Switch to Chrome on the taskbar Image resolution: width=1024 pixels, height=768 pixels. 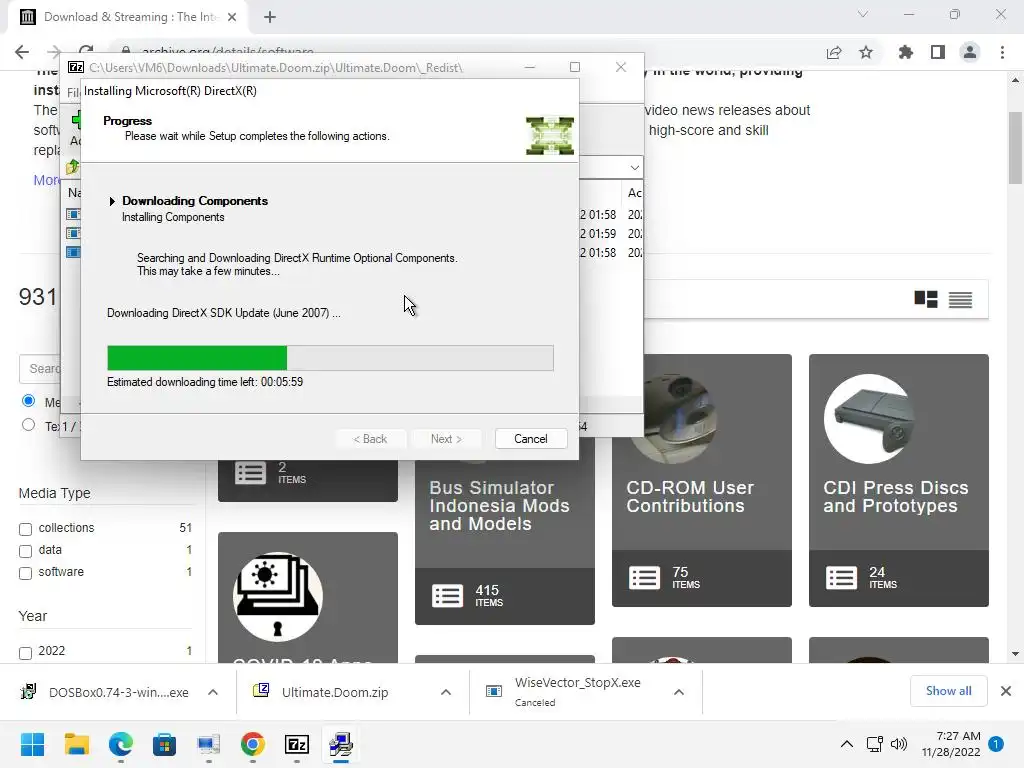coord(253,744)
